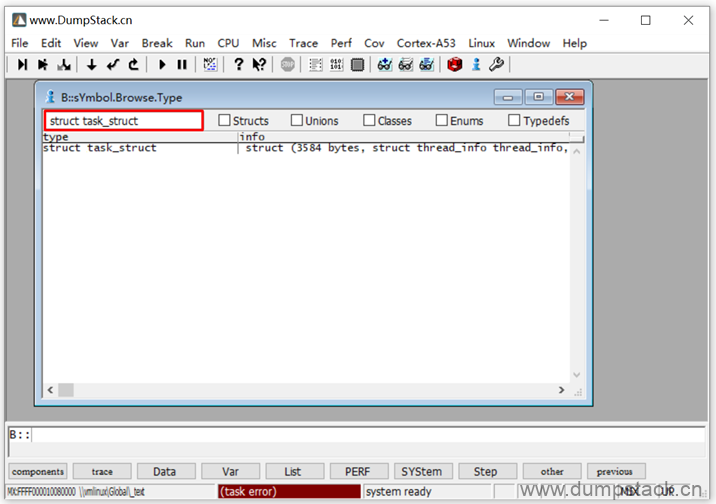Open the wrench settings icon
The width and height of the screenshot is (716, 504).
click(x=497, y=65)
